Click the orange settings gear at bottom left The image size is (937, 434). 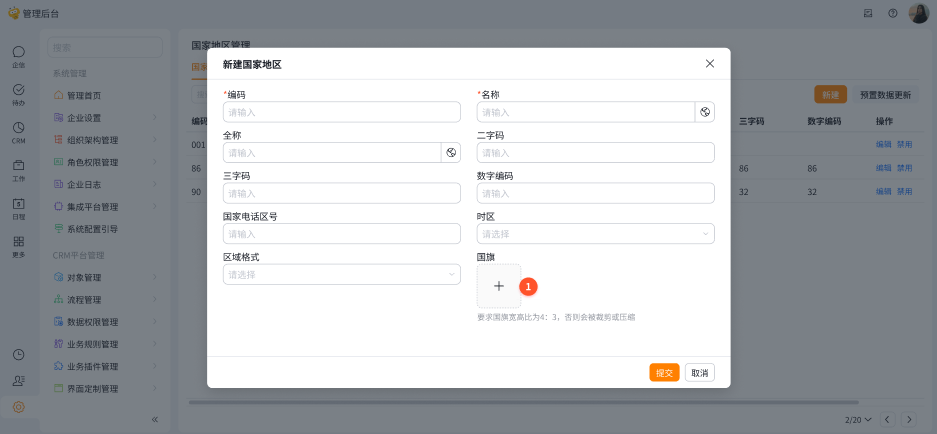click(18, 407)
